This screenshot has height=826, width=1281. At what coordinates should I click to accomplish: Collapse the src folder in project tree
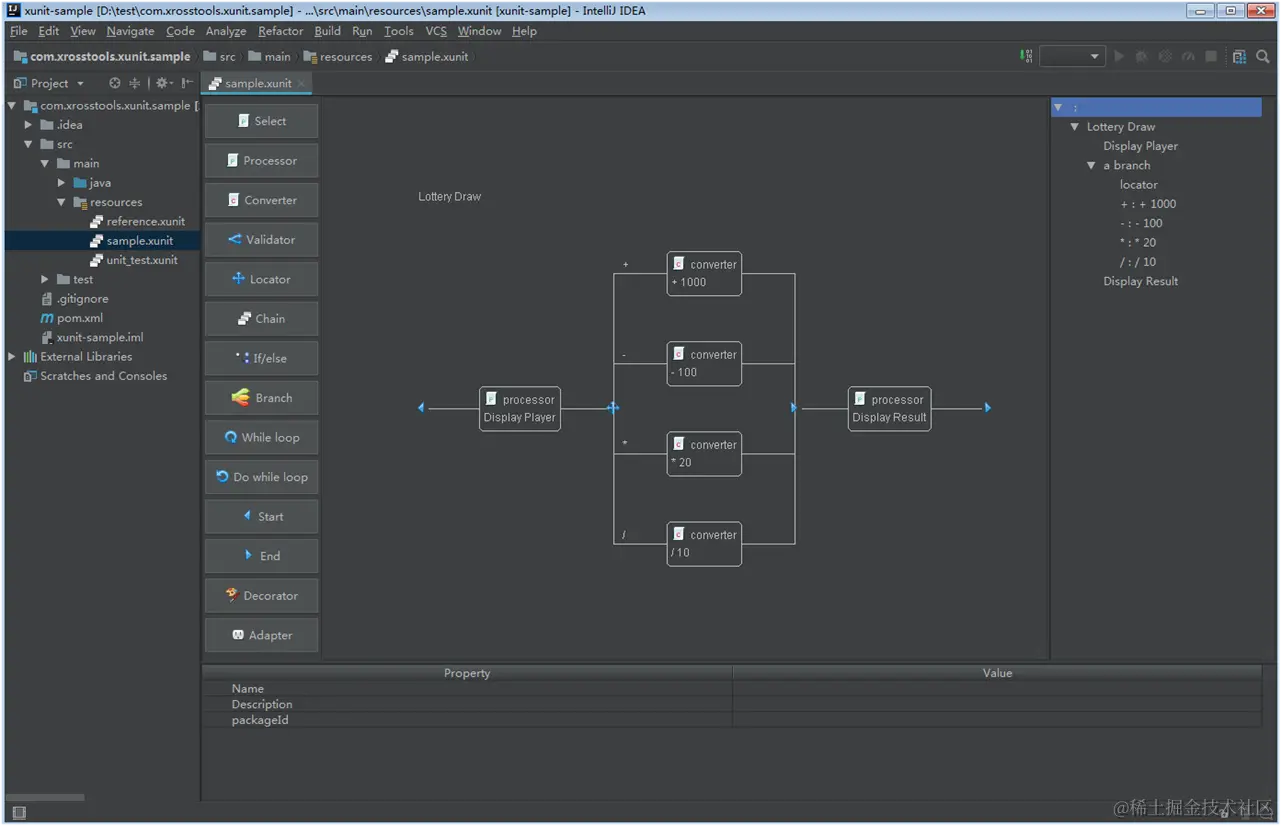pyautogui.click(x=28, y=144)
